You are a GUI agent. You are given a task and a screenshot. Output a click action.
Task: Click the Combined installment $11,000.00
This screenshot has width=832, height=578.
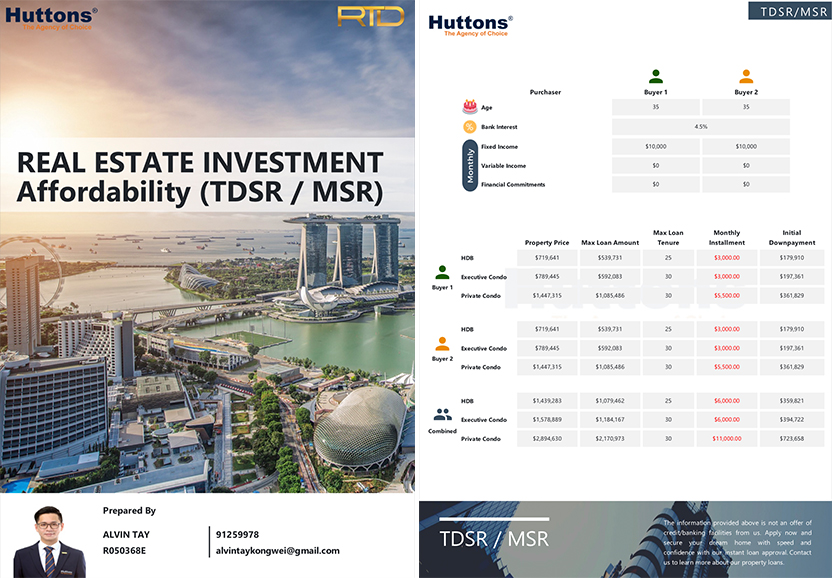click(727, 438)
